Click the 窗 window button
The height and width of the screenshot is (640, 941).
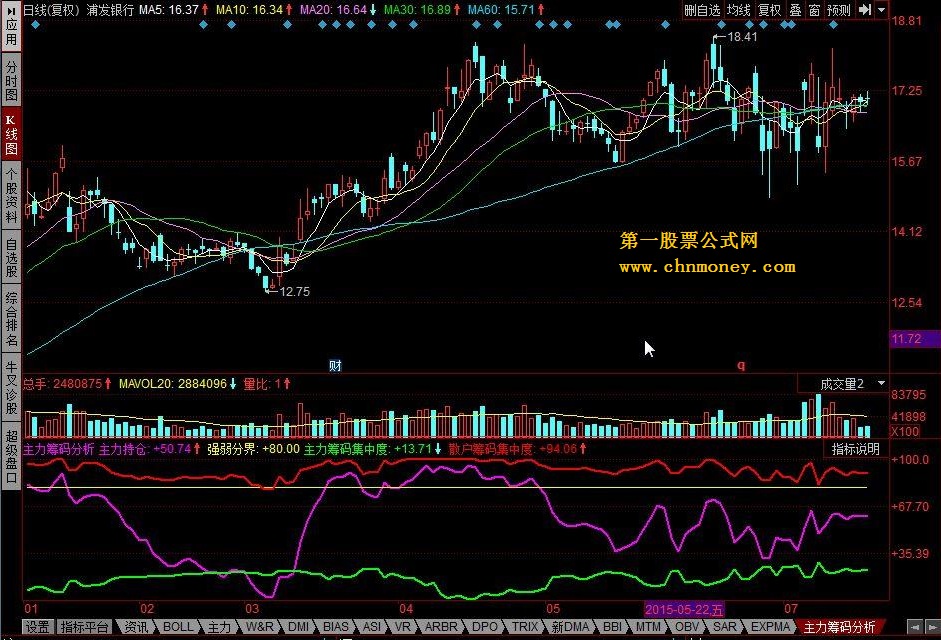click(x=814, y=10)
